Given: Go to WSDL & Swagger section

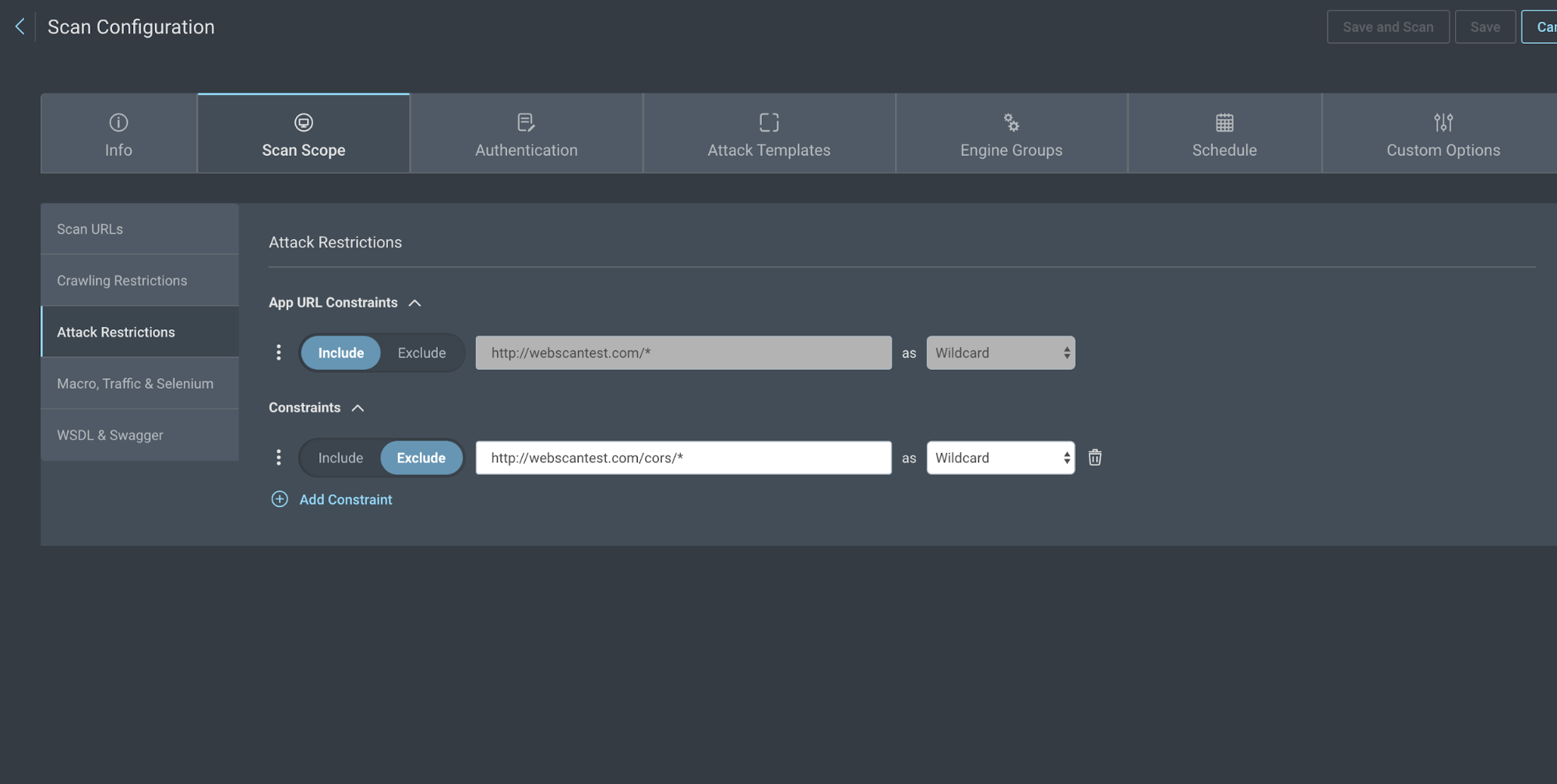Looking at the screenshot, I should pos(110,435).
